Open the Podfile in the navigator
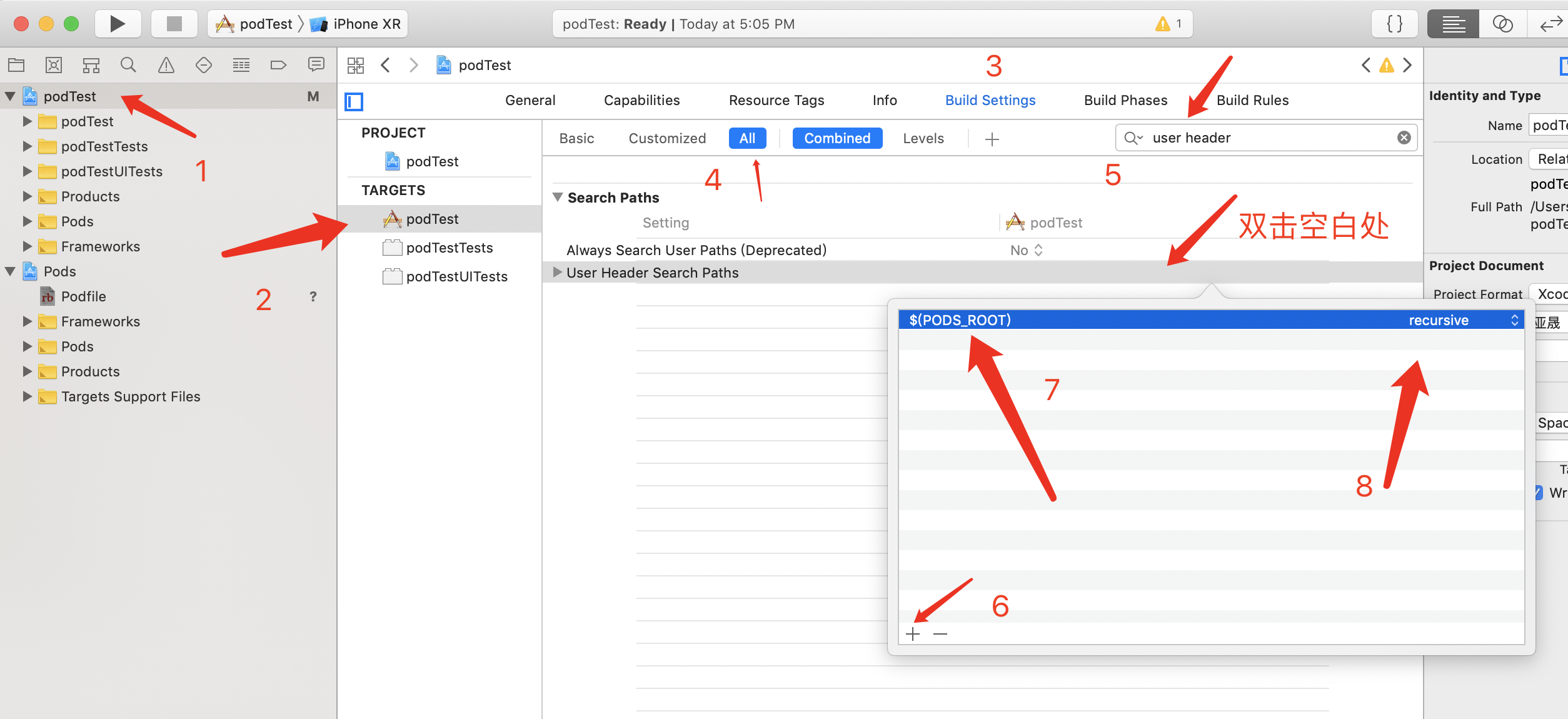 pos(84,296)
